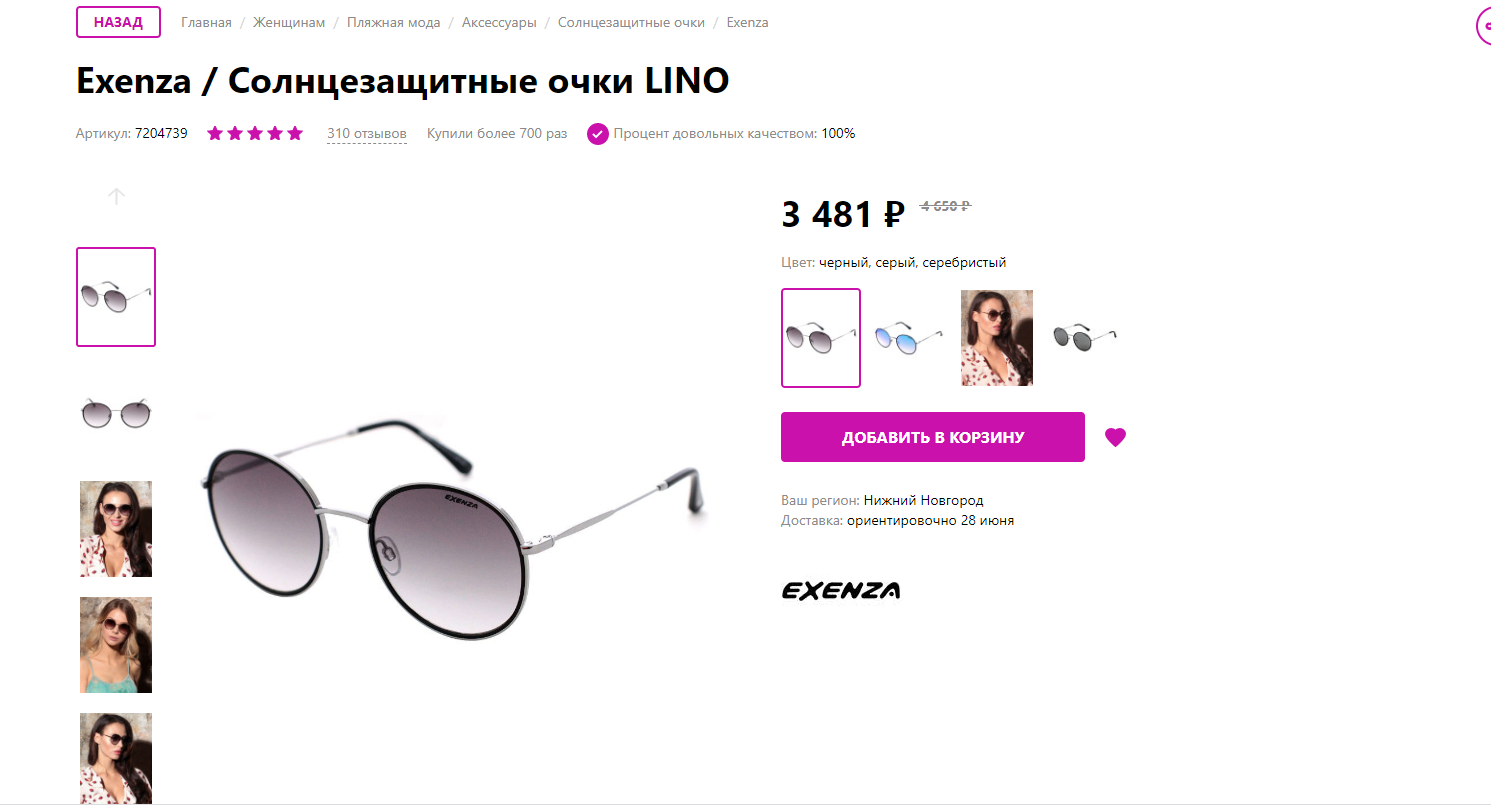Viewport: 1491px width, 811px height.
Task: Click ДОБАВИТЬ В КОРЗИНУ button
Action: tap(933, 437)
